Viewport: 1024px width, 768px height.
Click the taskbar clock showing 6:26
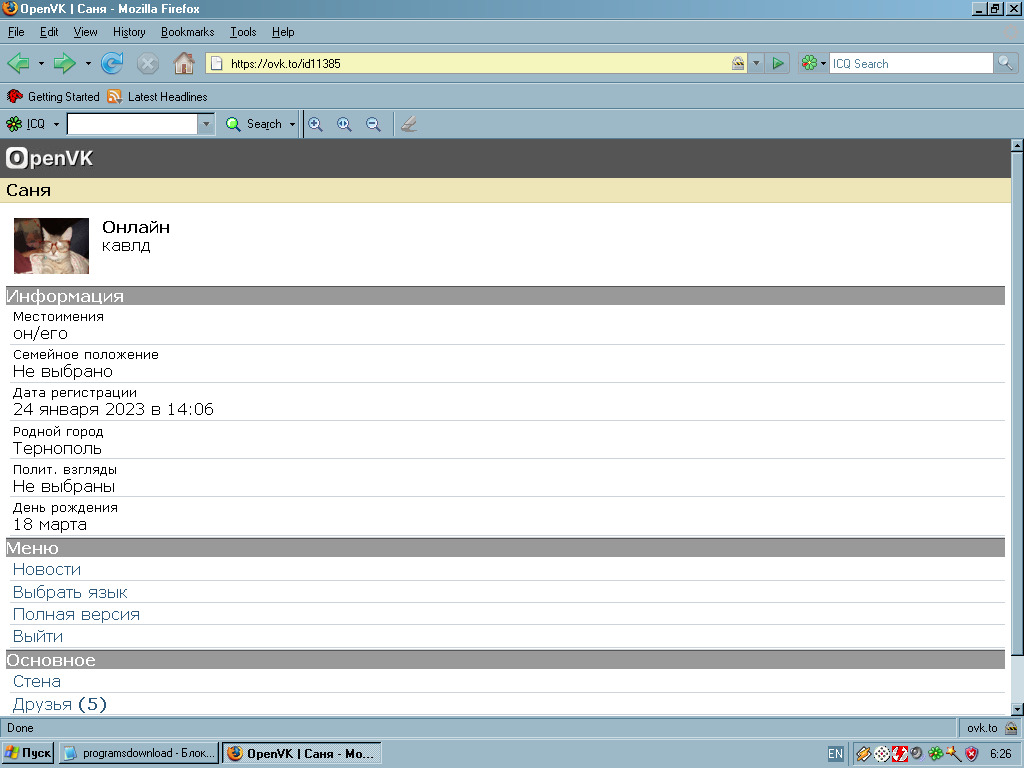[x=1000, y=754]
